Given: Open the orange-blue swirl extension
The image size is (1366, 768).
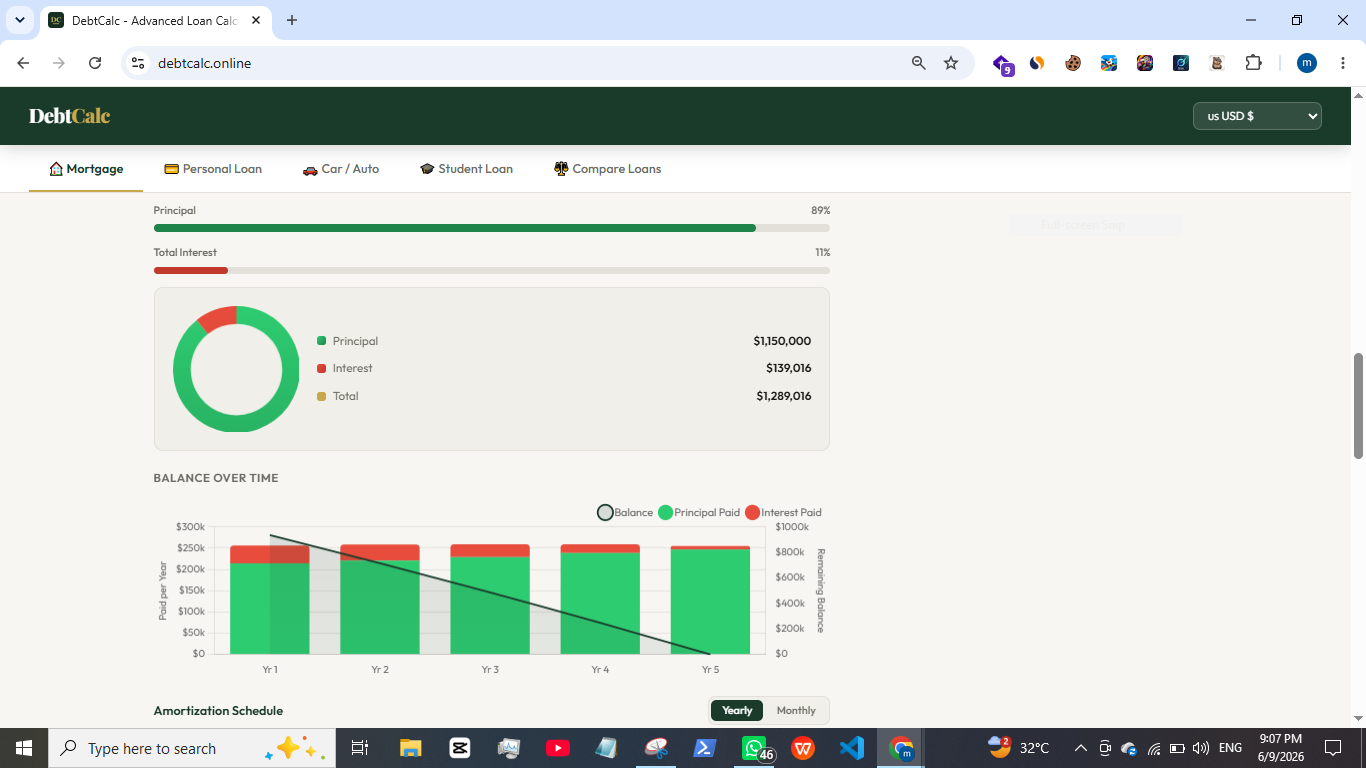Looking at the screenshot, I should click(x=1037, y=63).
